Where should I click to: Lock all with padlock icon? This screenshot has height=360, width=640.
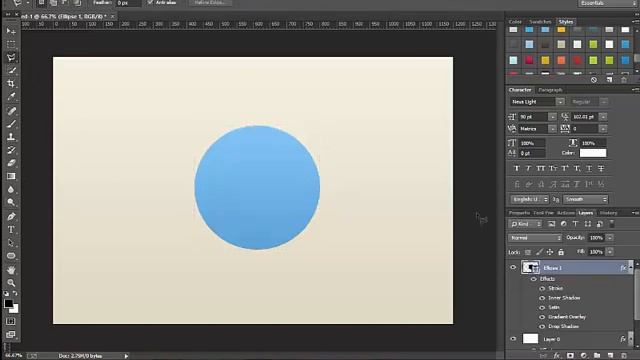click(561, 252)
